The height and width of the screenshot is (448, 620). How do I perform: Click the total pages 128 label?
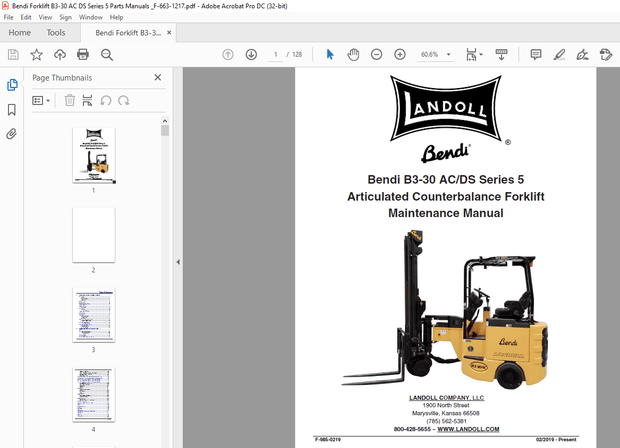coord(297,55)
